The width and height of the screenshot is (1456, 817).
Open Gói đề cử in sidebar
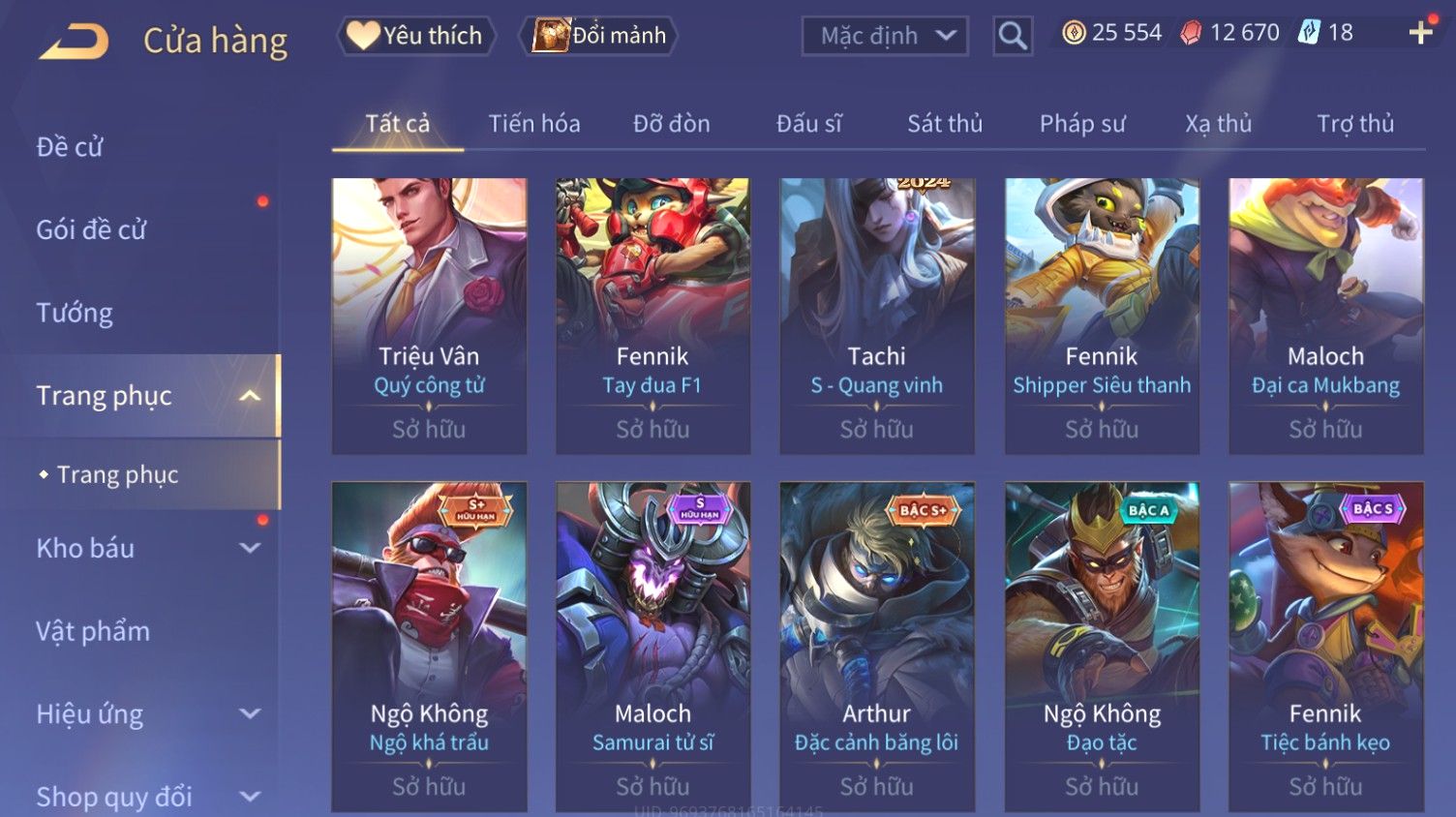pyautogui.click(x=91, y=229)
